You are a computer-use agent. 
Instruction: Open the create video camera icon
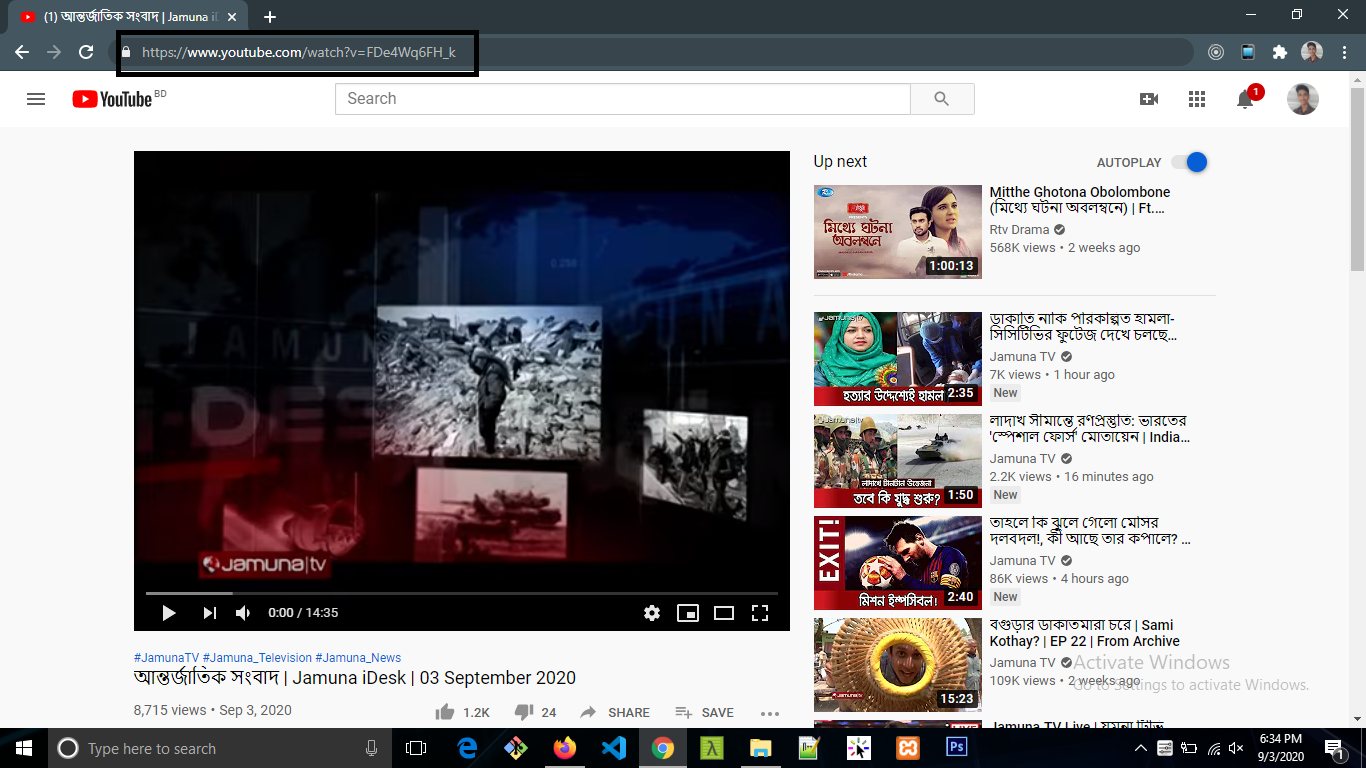tap(1149, 99)
